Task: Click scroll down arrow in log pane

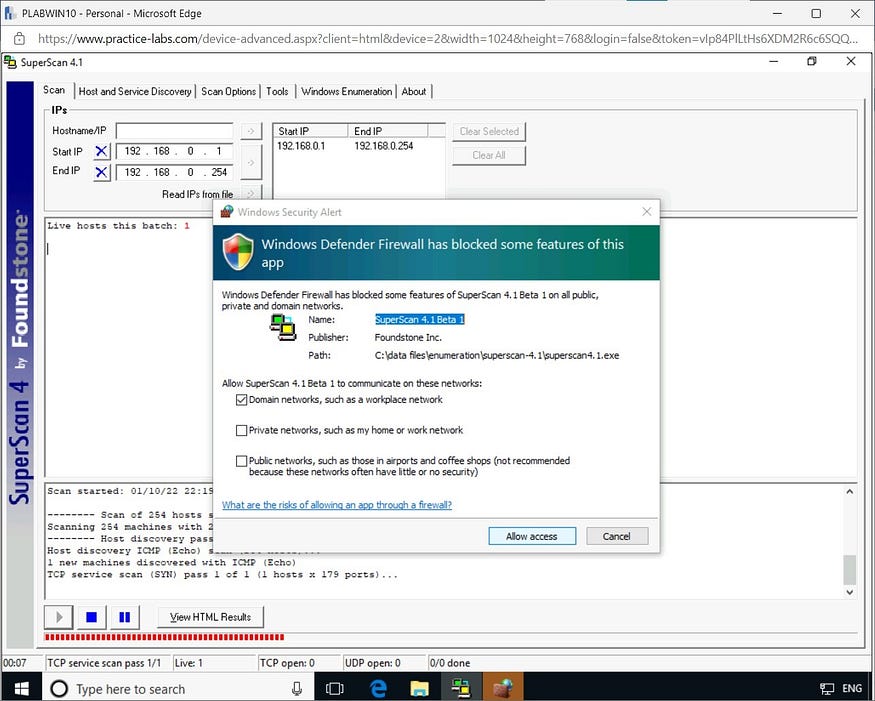Action: tap(849, 592)
